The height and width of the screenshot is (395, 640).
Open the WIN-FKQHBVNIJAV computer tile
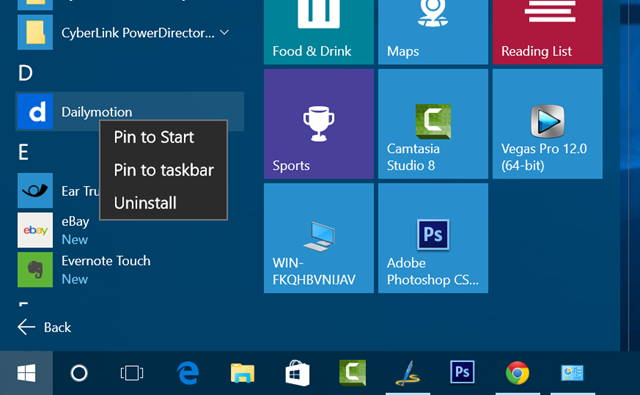tap(319, 238)
